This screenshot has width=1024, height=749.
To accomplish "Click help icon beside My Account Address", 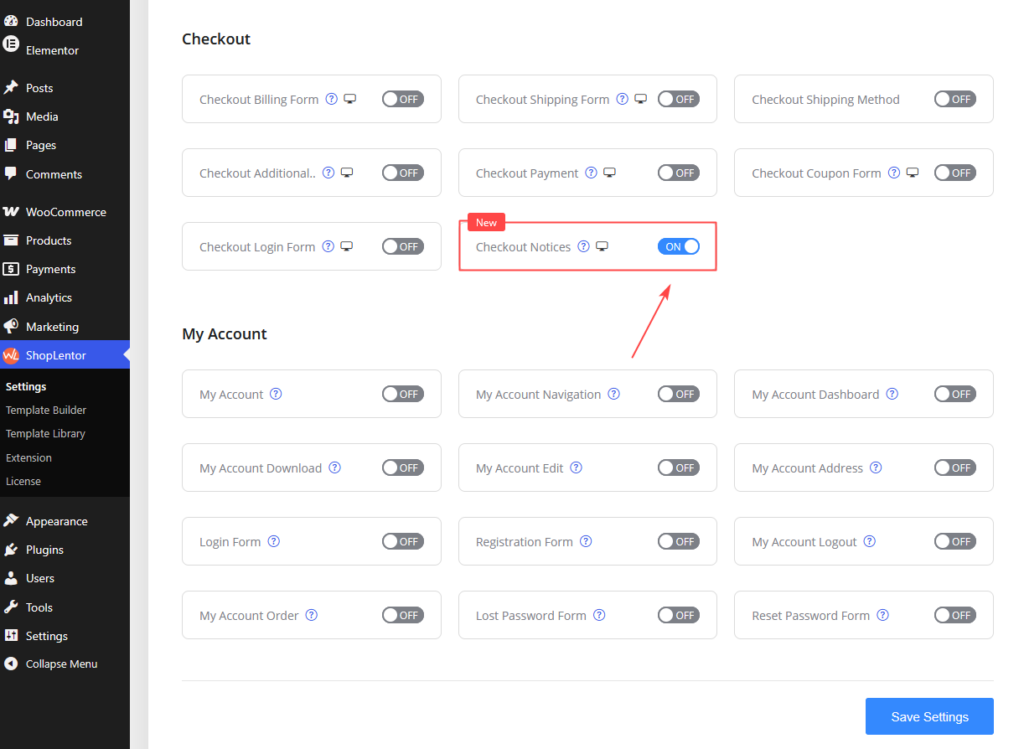I will click(876, 468).
